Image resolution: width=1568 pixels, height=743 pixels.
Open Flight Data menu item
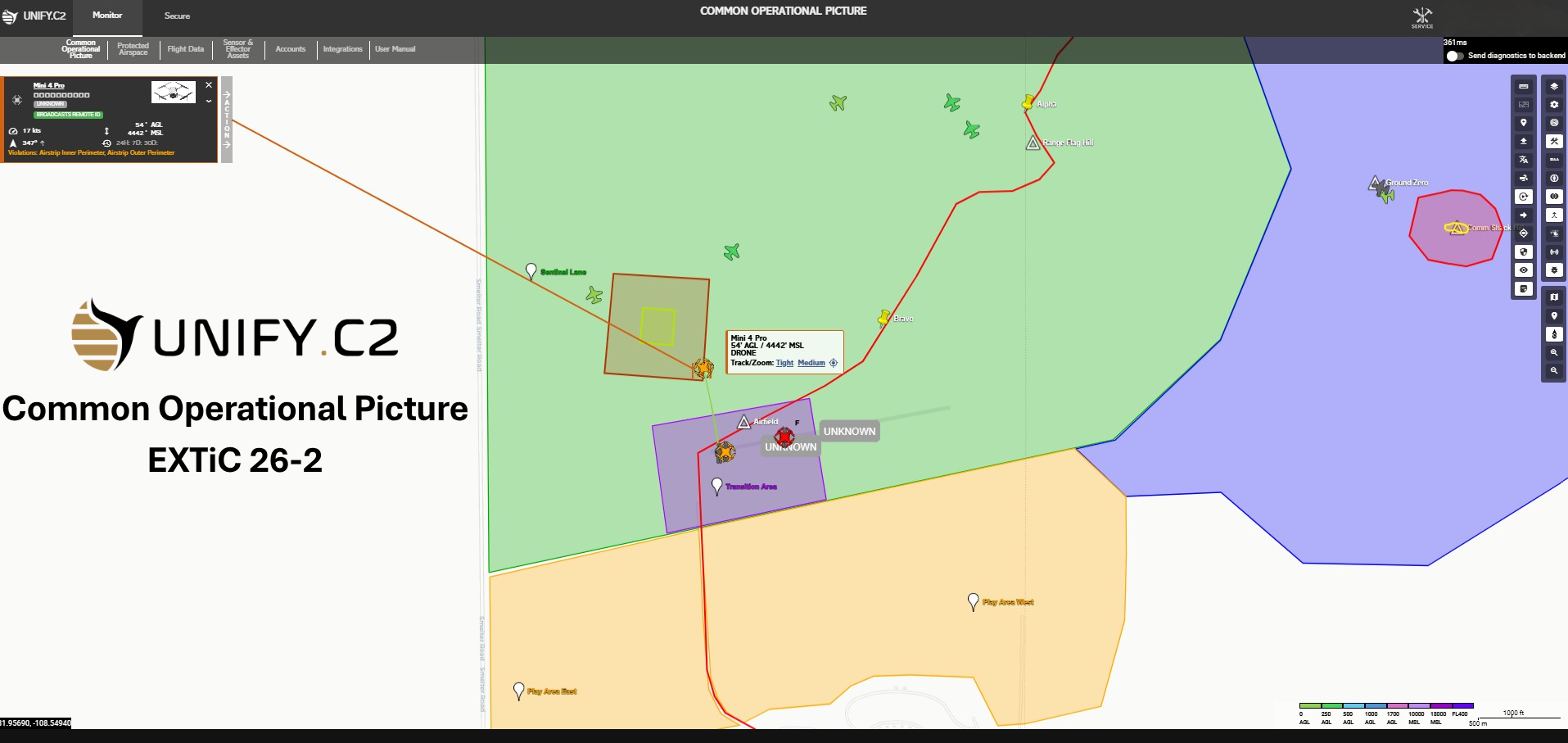[x=186, y=49]
